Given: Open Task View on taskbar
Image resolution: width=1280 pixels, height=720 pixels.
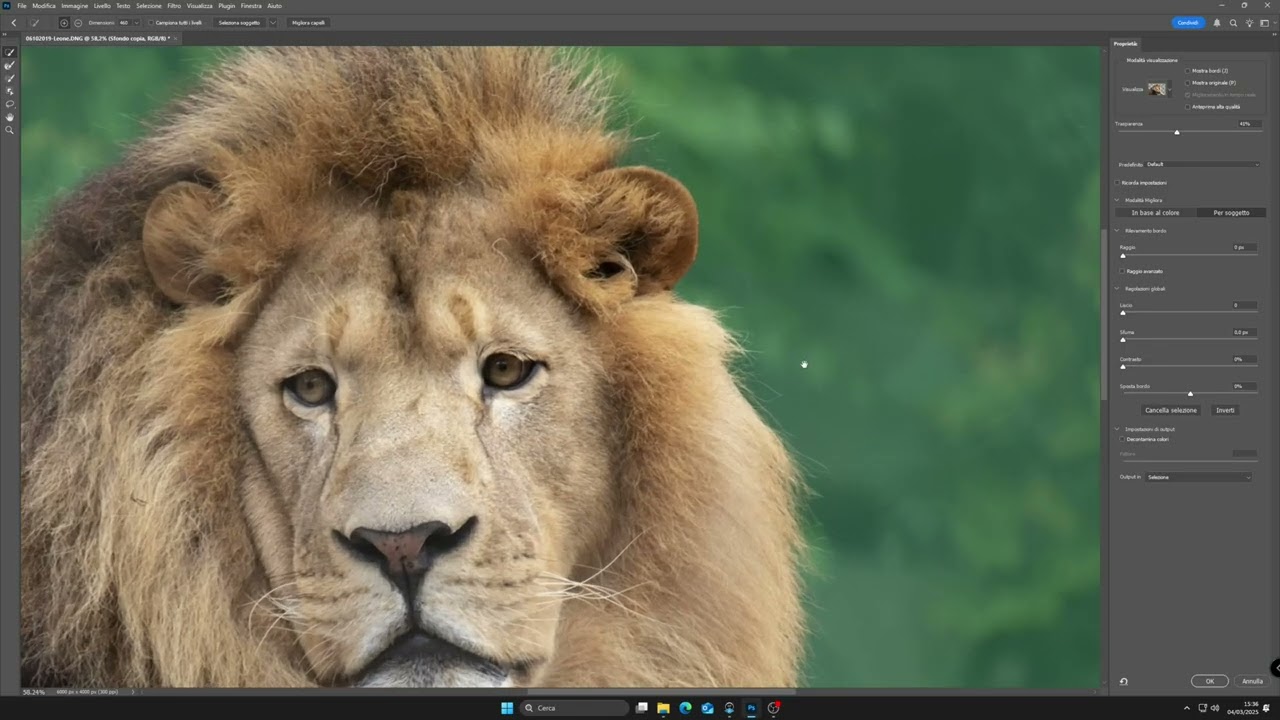Looking at the screenshot, I should coord(641,708).
